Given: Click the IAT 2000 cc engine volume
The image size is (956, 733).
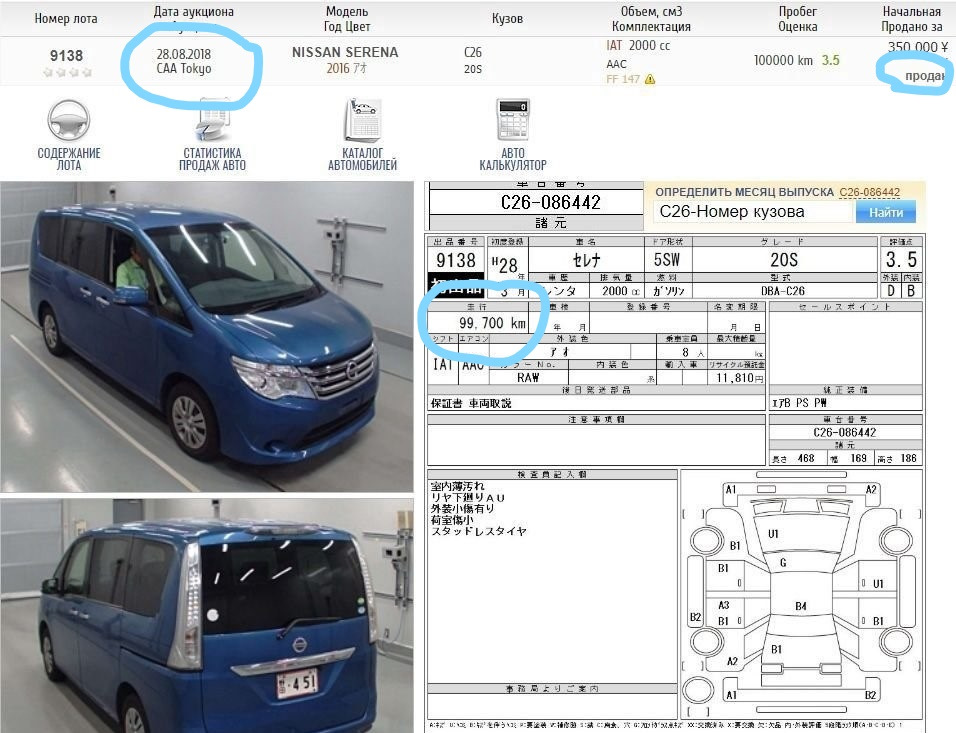Looking at the screenshot, I should click(x=638, y=46).
